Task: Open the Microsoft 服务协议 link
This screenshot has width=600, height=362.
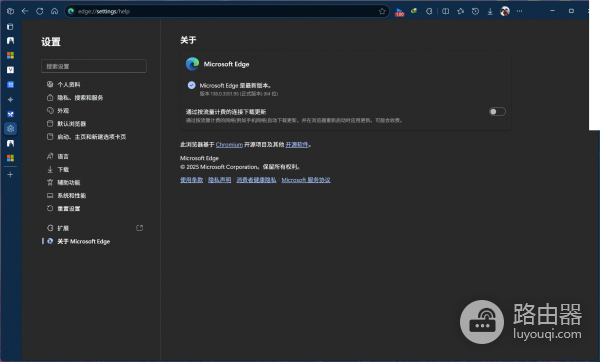Action: tap(306, 180)
